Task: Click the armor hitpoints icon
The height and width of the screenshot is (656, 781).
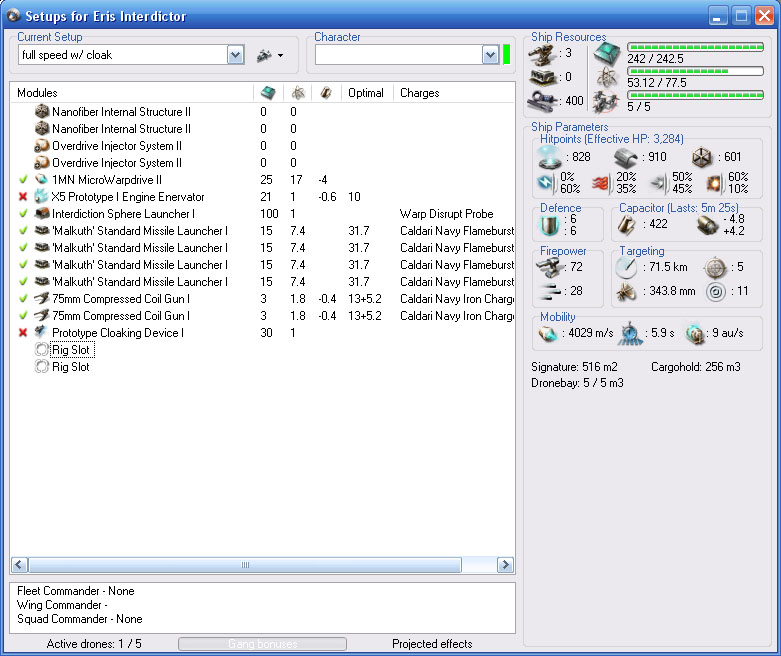Action: click(626, 157)
